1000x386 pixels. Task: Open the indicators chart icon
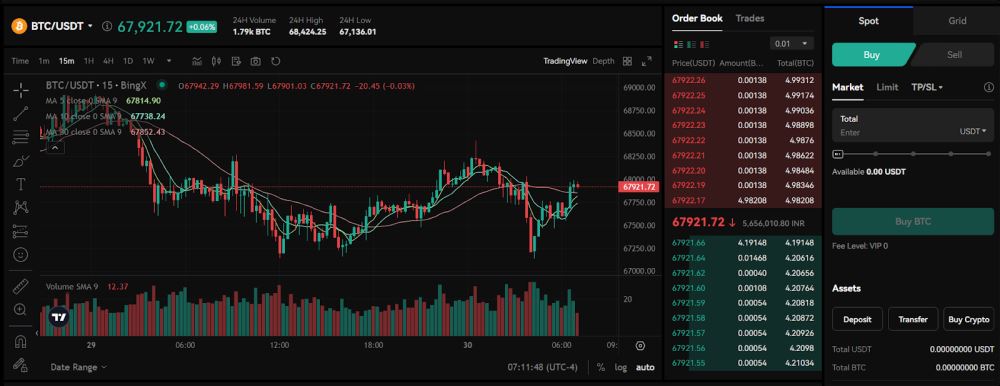[x=197, y=61]
